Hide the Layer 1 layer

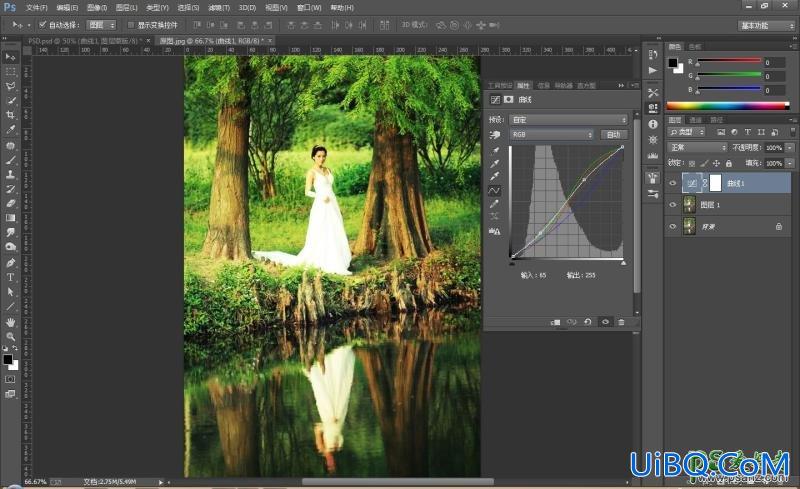pos(672,205)
